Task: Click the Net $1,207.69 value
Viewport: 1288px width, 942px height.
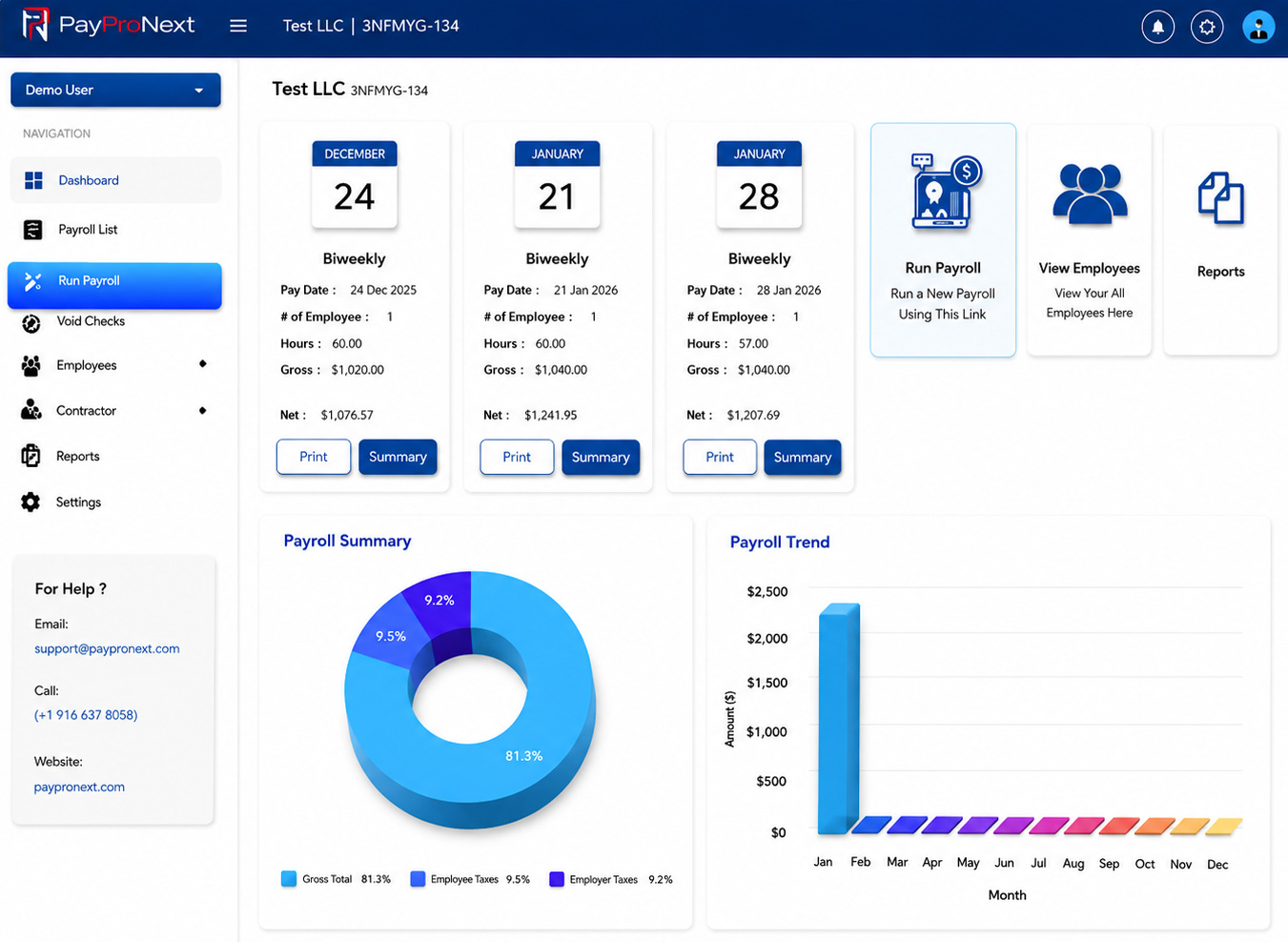Action: [753, 416]
